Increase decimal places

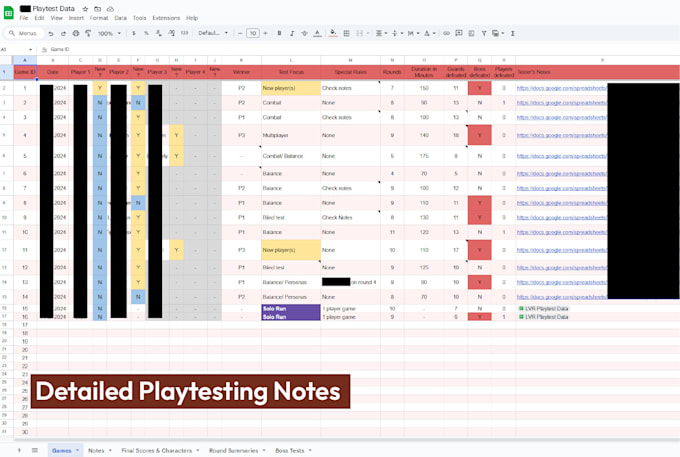click(171, 33)
